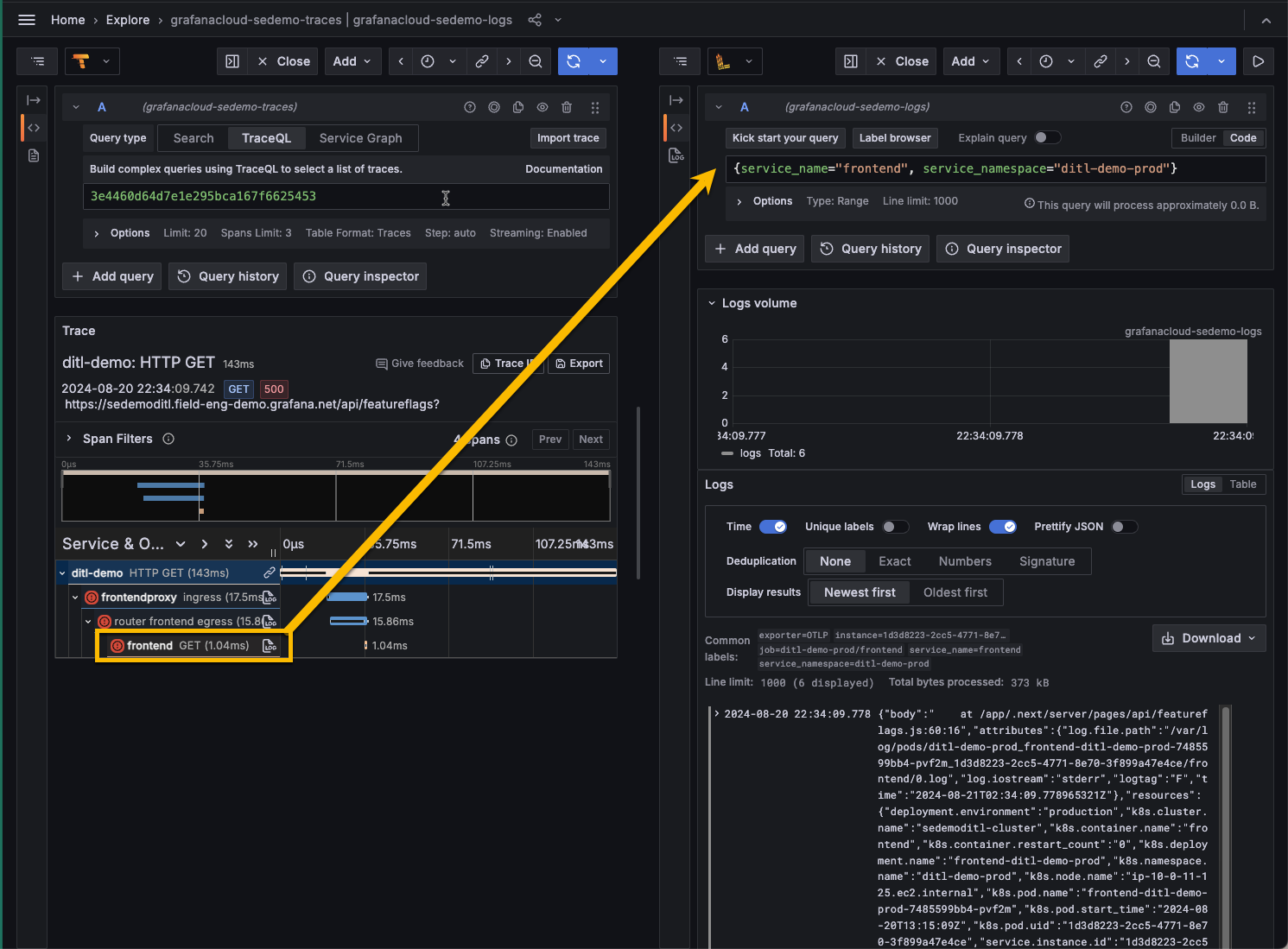Run the logs query with play icon
This screenshot has width=1288, height=949.
coord(1259,61)
